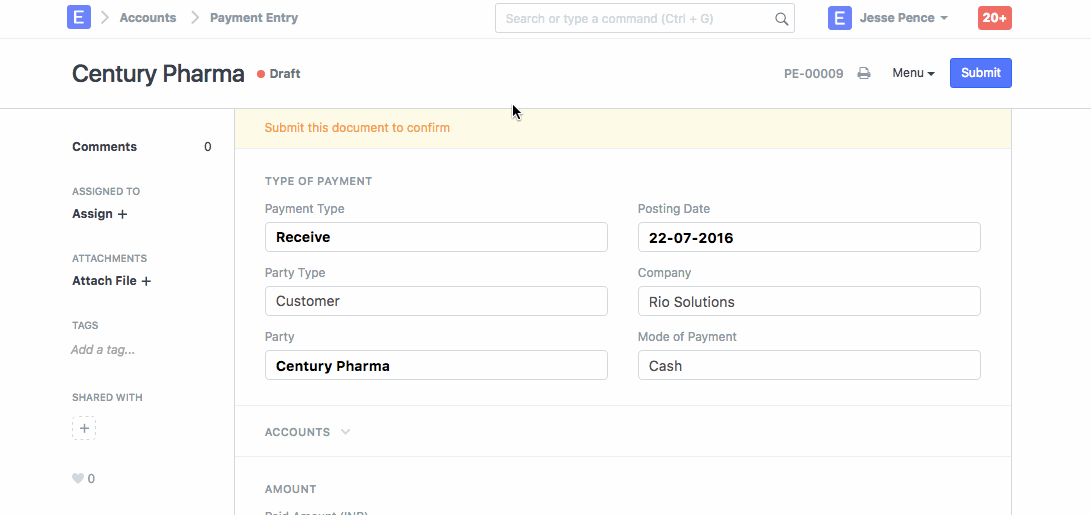Click the Add a tag field

click(x=103, y=350)
